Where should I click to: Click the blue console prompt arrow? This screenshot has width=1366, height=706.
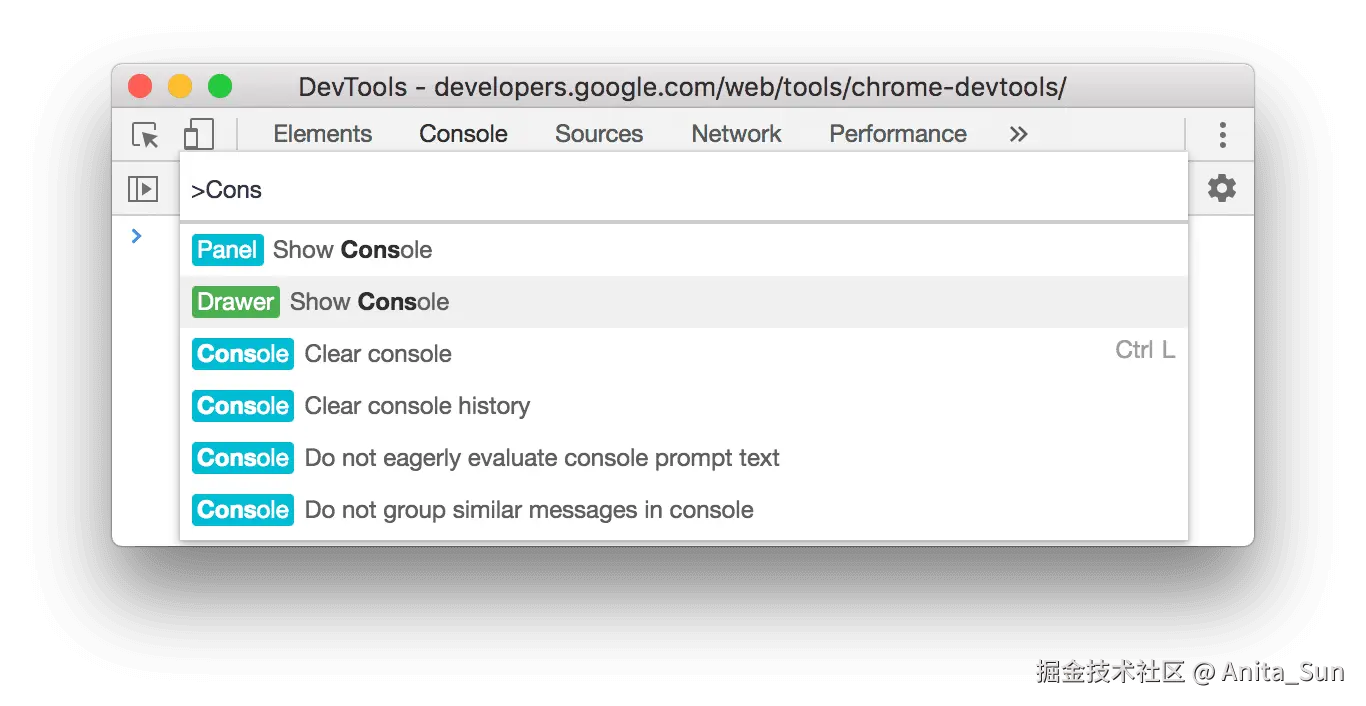point(137,236)
